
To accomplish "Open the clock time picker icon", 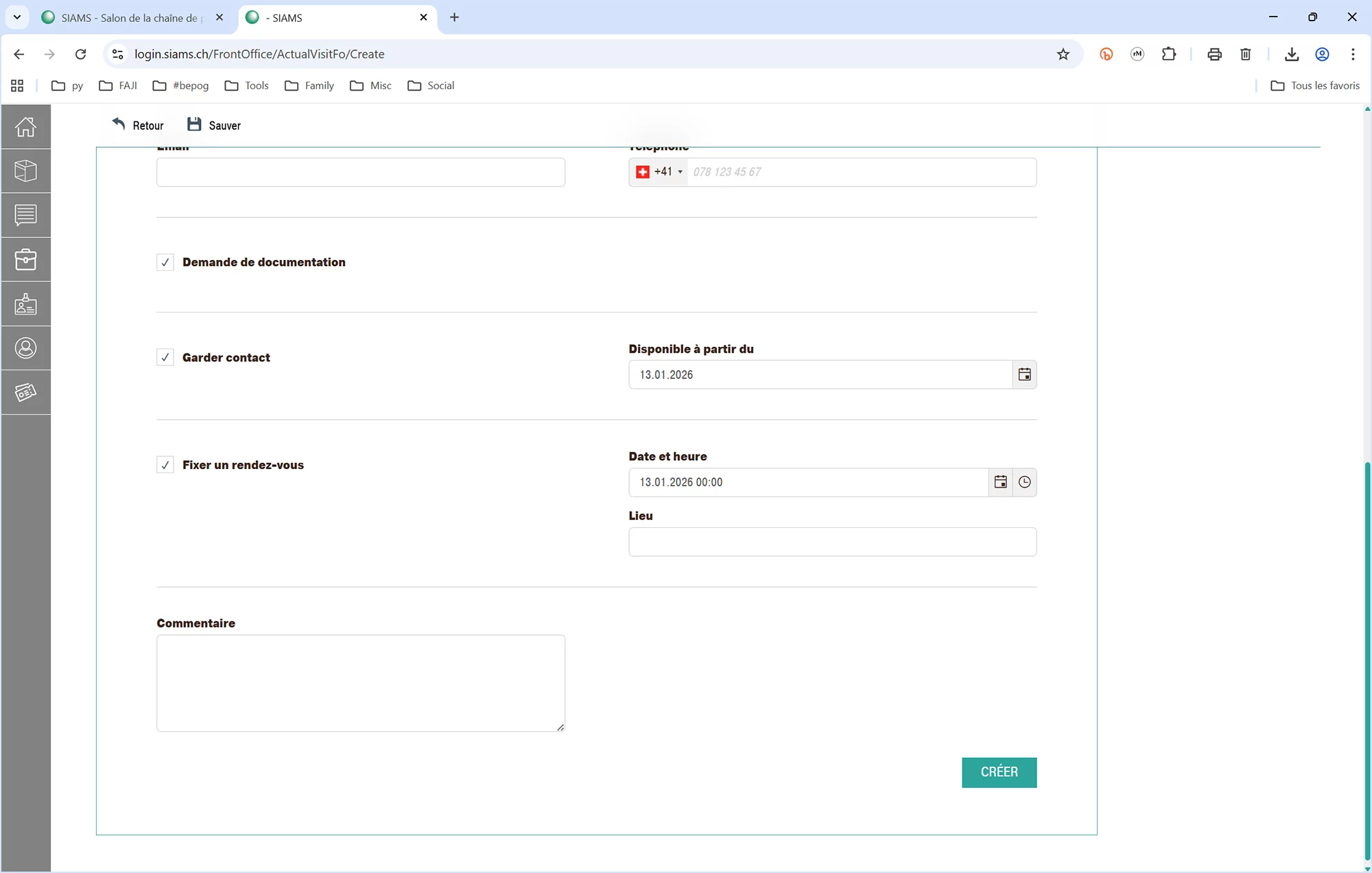I will pos(1024,482).
